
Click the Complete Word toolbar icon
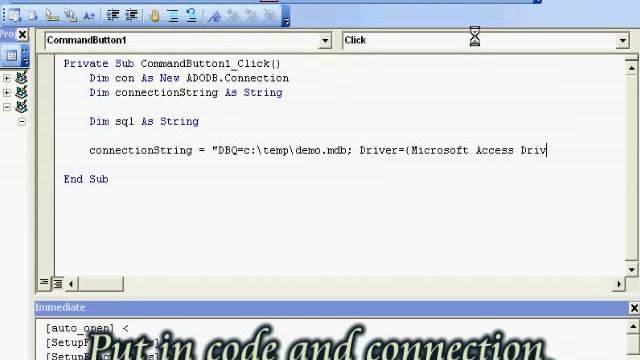[89, 16]
